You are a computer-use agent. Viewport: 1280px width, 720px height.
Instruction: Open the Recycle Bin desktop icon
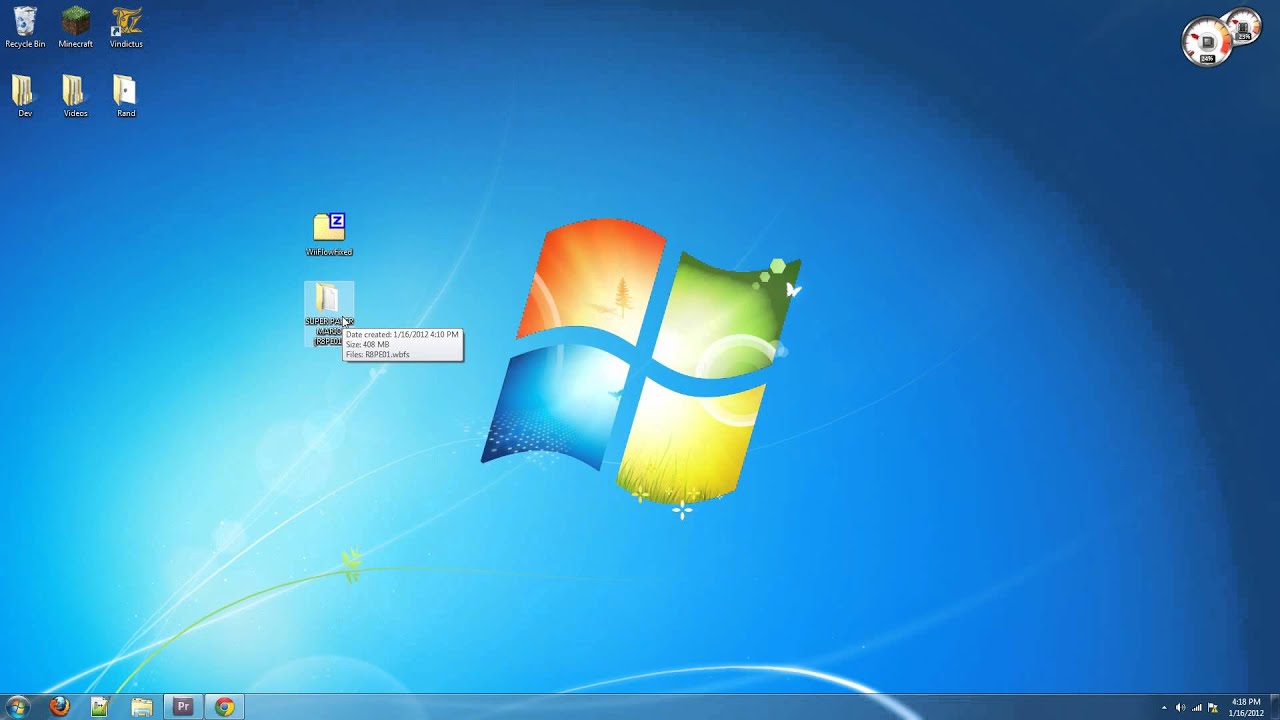[x=25, y=27]
